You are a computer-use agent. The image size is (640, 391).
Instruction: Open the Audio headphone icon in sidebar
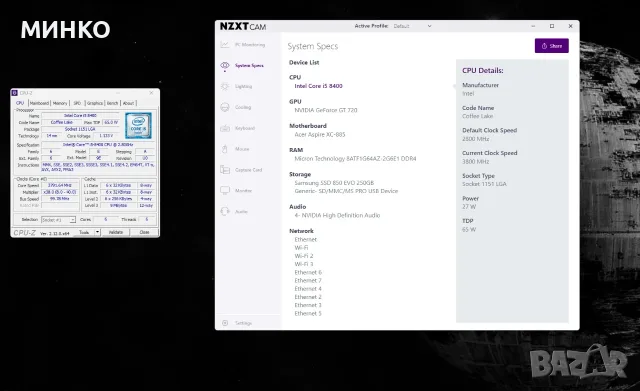tap(224, 211)
